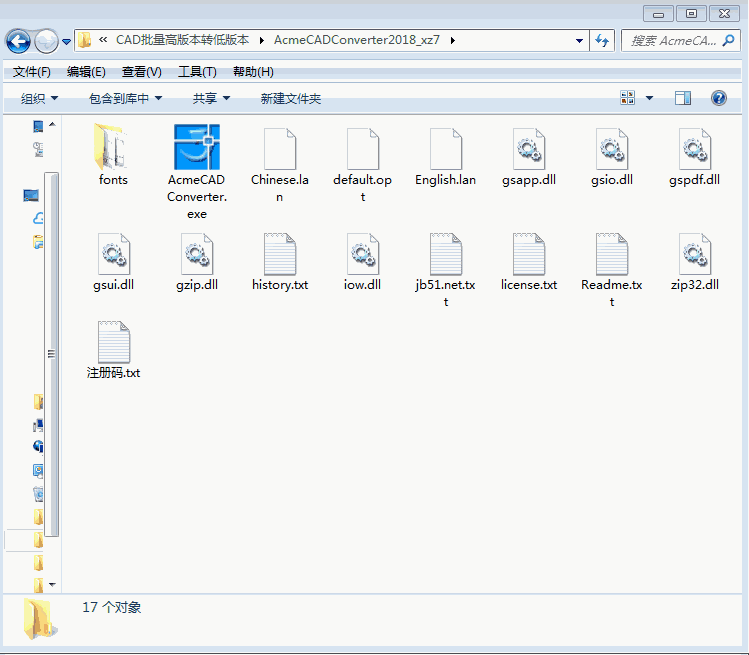Image resolution: width=749 pixels, height=655 pixels.
Task: Open the 组织 dropdown menu
Action: pyautogui.click(x=39, y=98)
